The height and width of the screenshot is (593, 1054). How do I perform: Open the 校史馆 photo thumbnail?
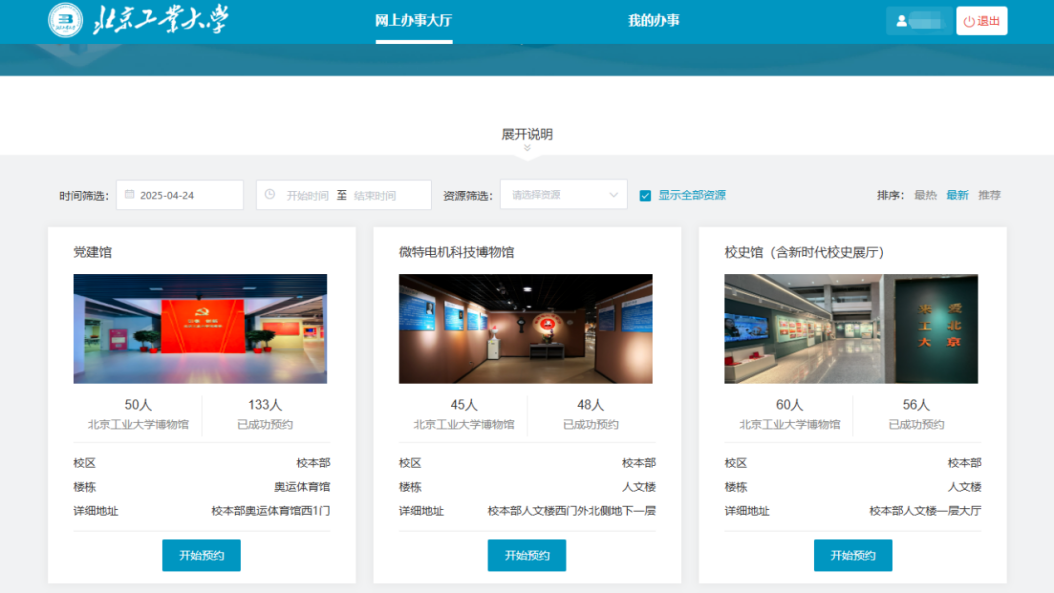[x=851, y=329]
